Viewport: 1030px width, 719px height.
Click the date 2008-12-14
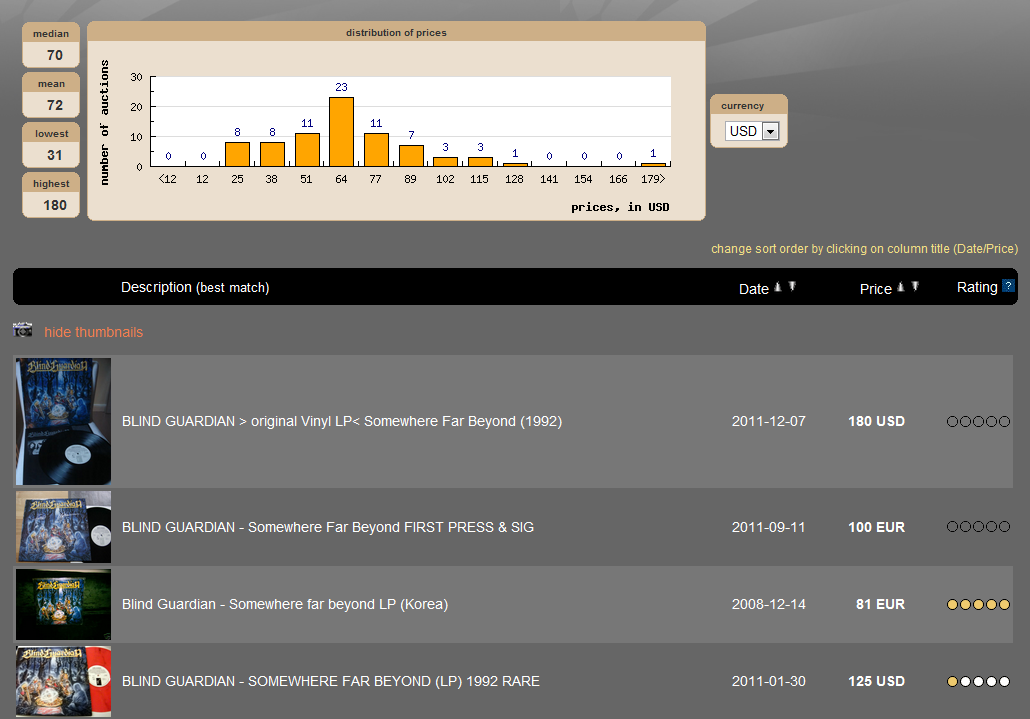click(769, 604)
